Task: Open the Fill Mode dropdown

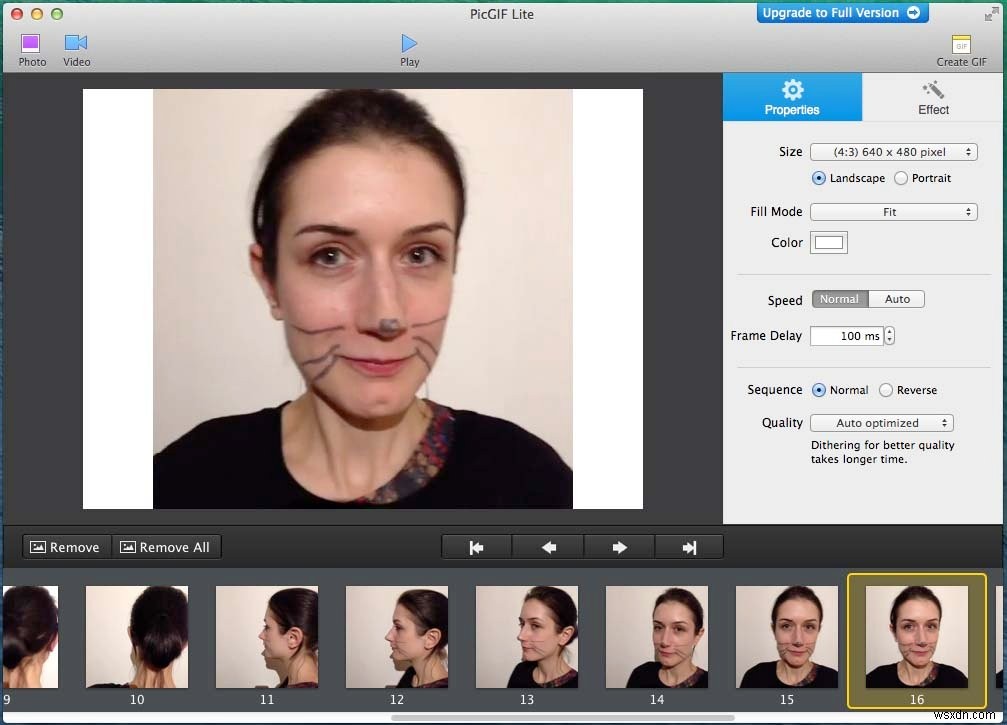Action: 893,211
